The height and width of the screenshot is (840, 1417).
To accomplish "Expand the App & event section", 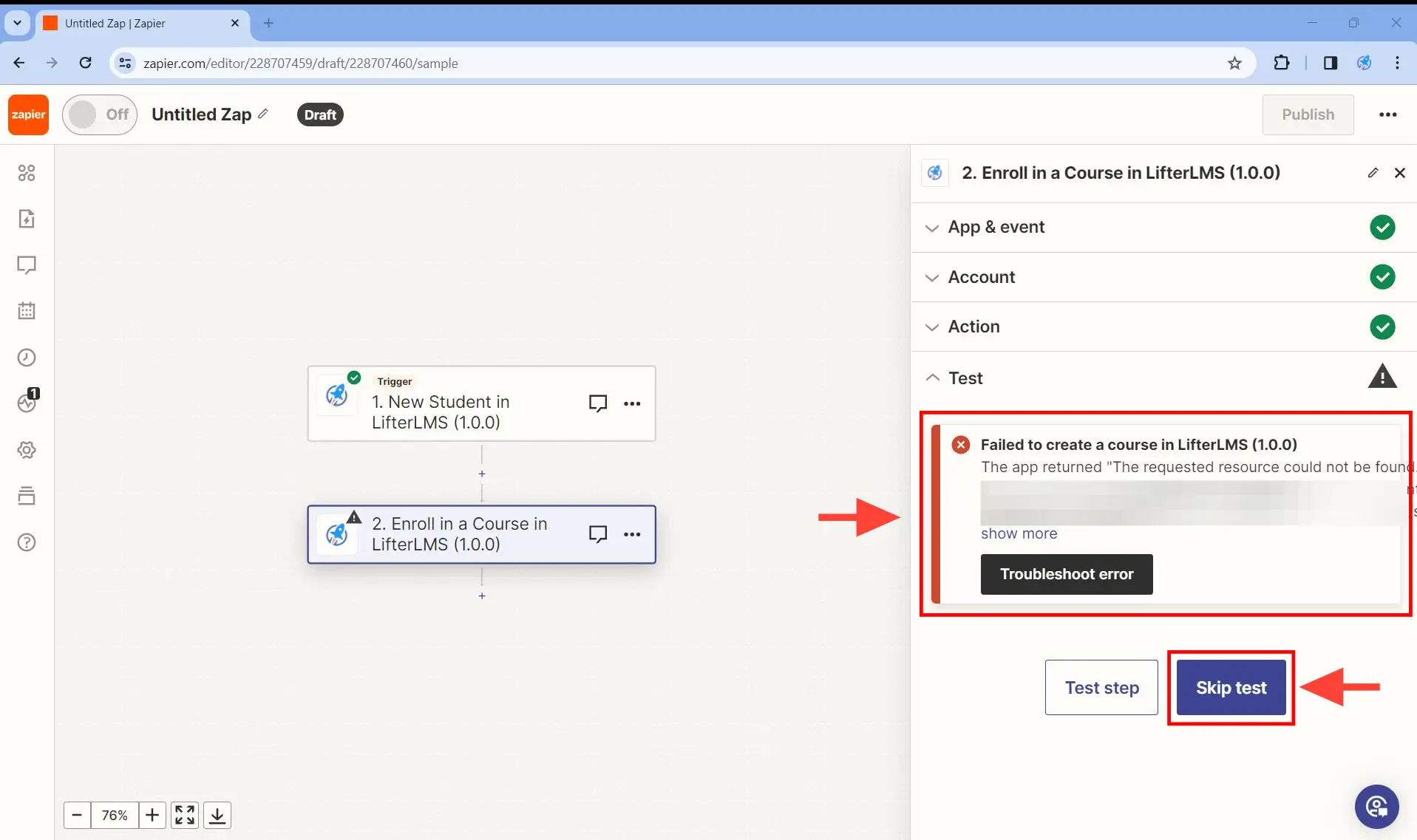I will click(1163, 228).
